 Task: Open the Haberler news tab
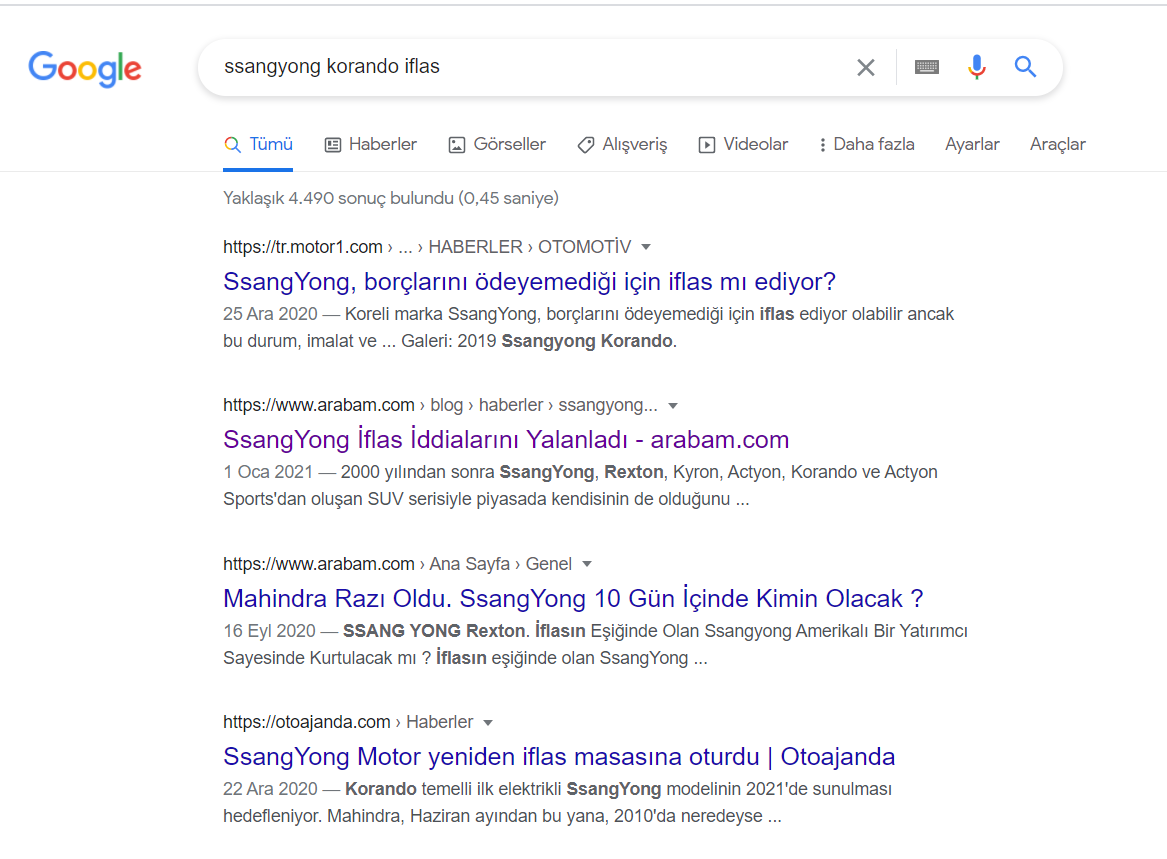371,144
